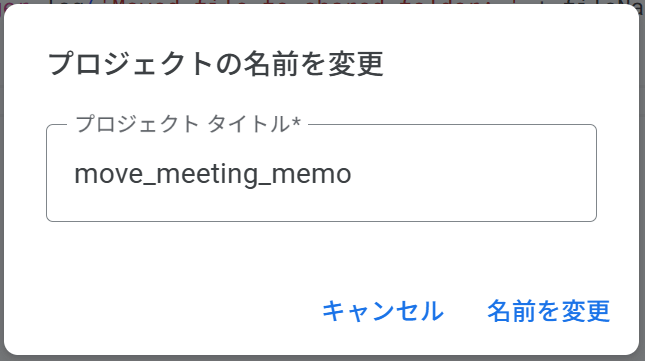The image size is (645, 361).
Task: Click the empty area inside title field
Action: click(473, 174)
